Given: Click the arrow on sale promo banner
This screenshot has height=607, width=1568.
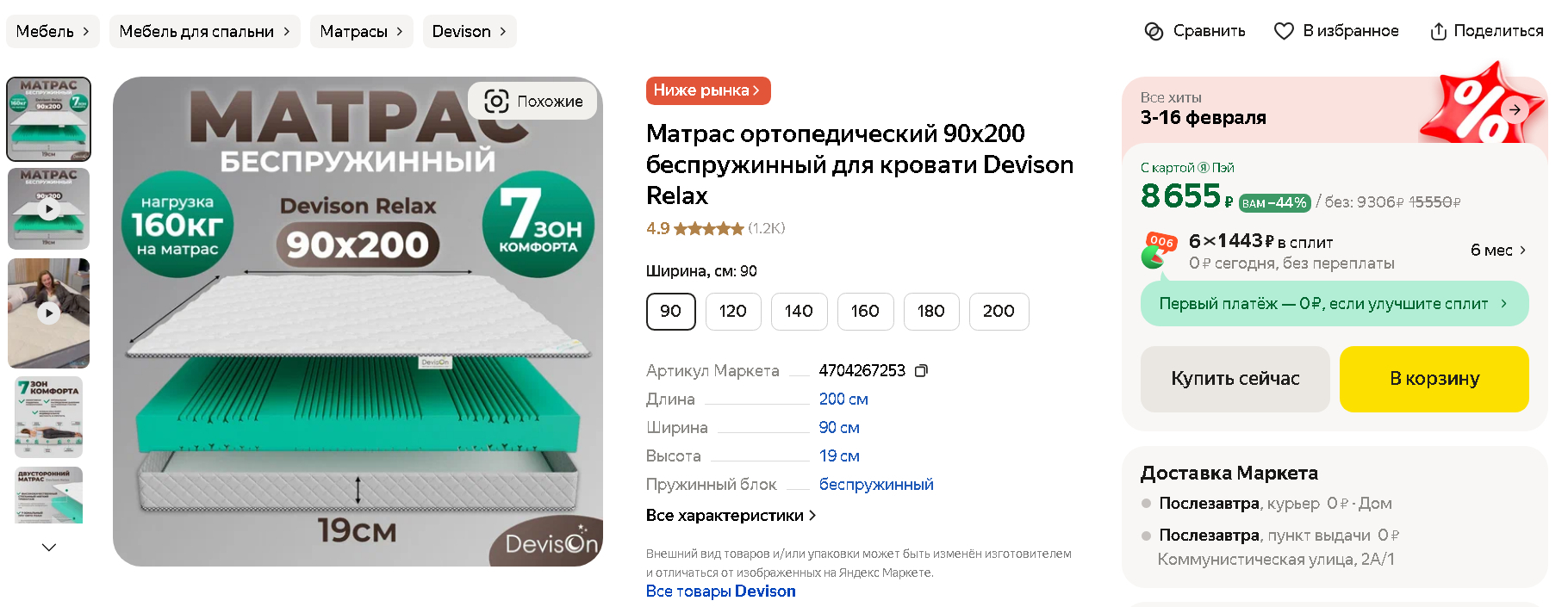Looking at the screenshot, I should point(1515,109).
